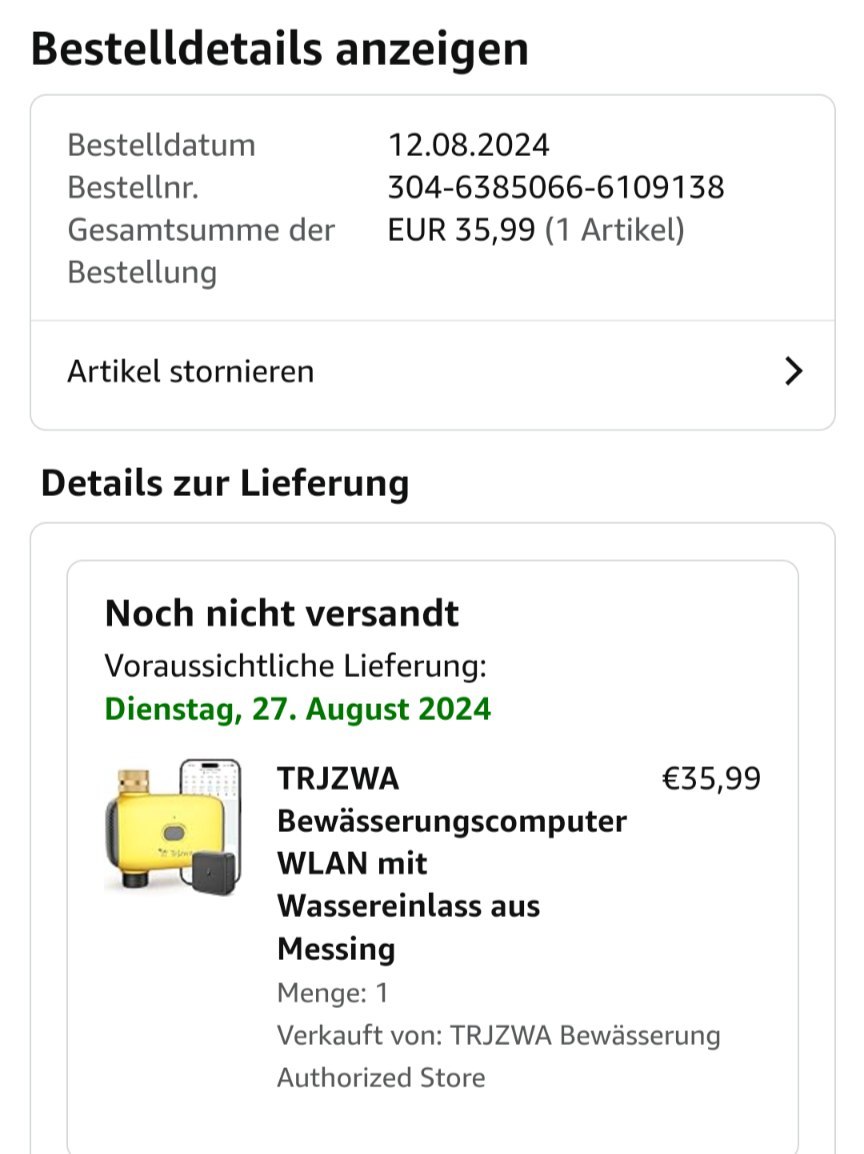The image size is (864, 1154).
Task: Click the Bestelldatum label
Action: click(161, 145)
